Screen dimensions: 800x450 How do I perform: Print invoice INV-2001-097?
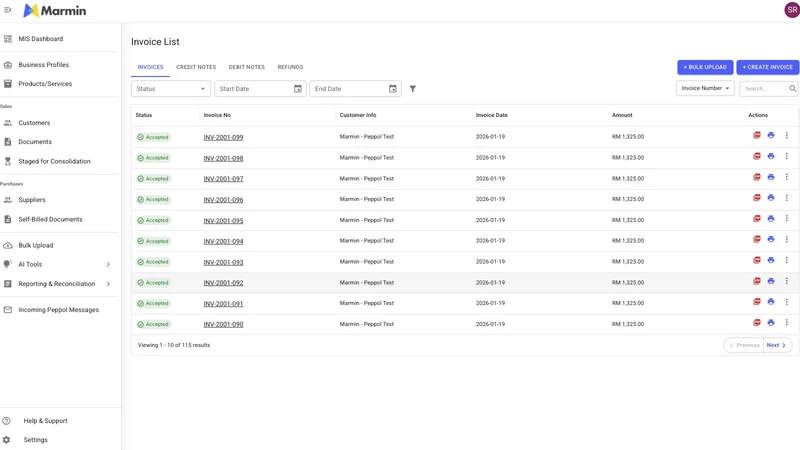(771, 177)
